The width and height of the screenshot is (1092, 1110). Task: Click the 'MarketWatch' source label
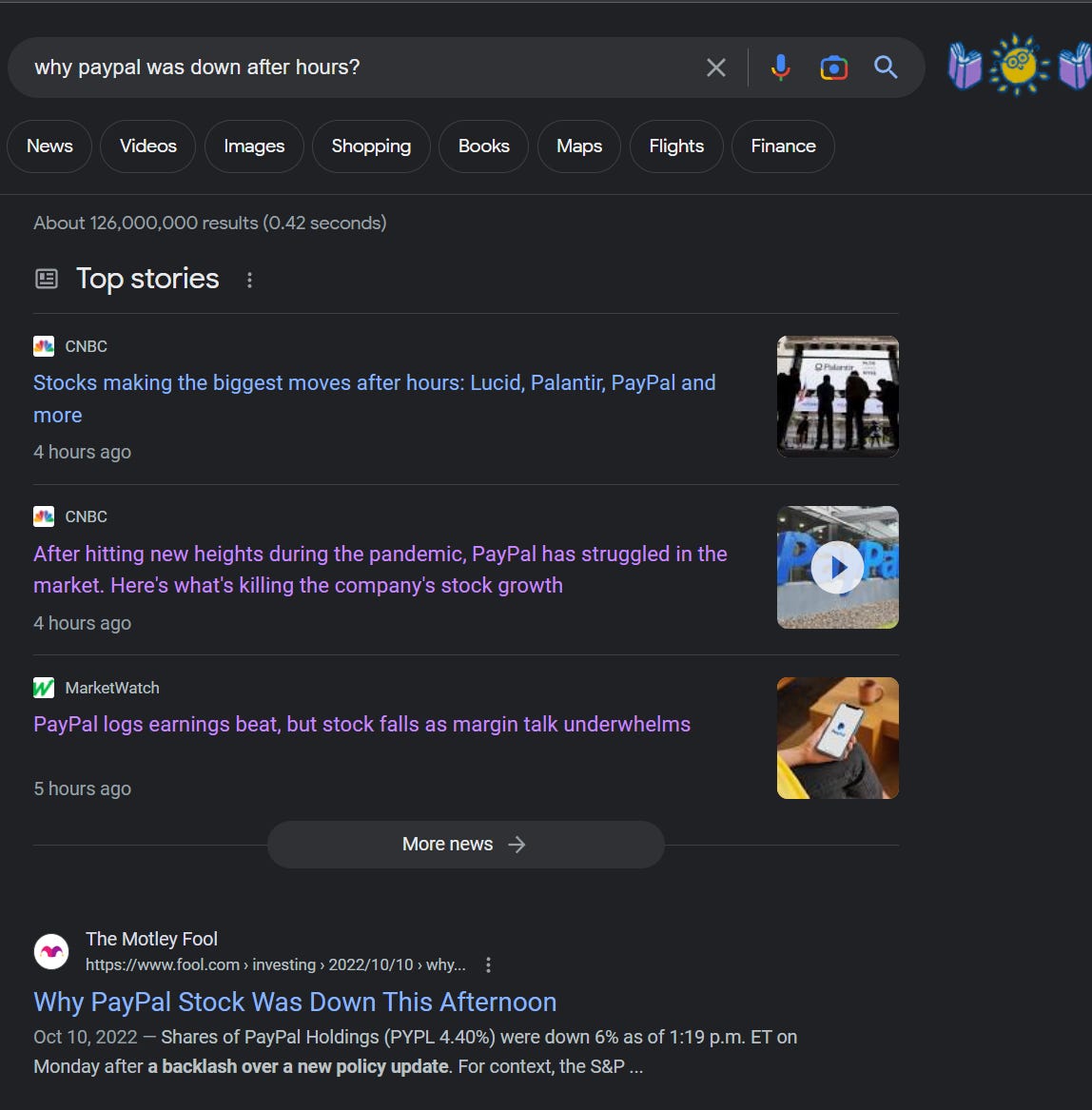[112, 688]
